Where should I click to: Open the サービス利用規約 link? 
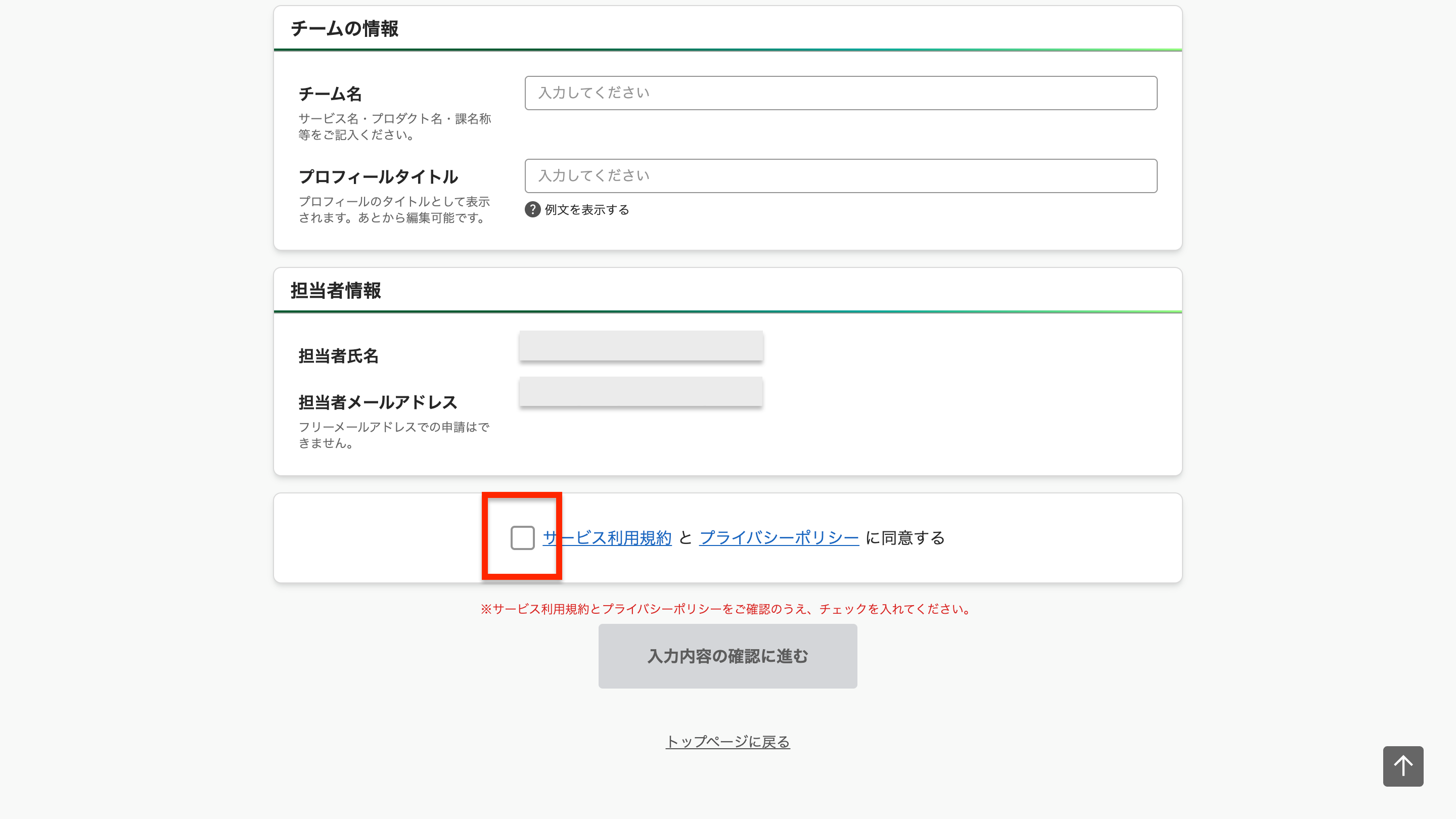tap(607, 537)
